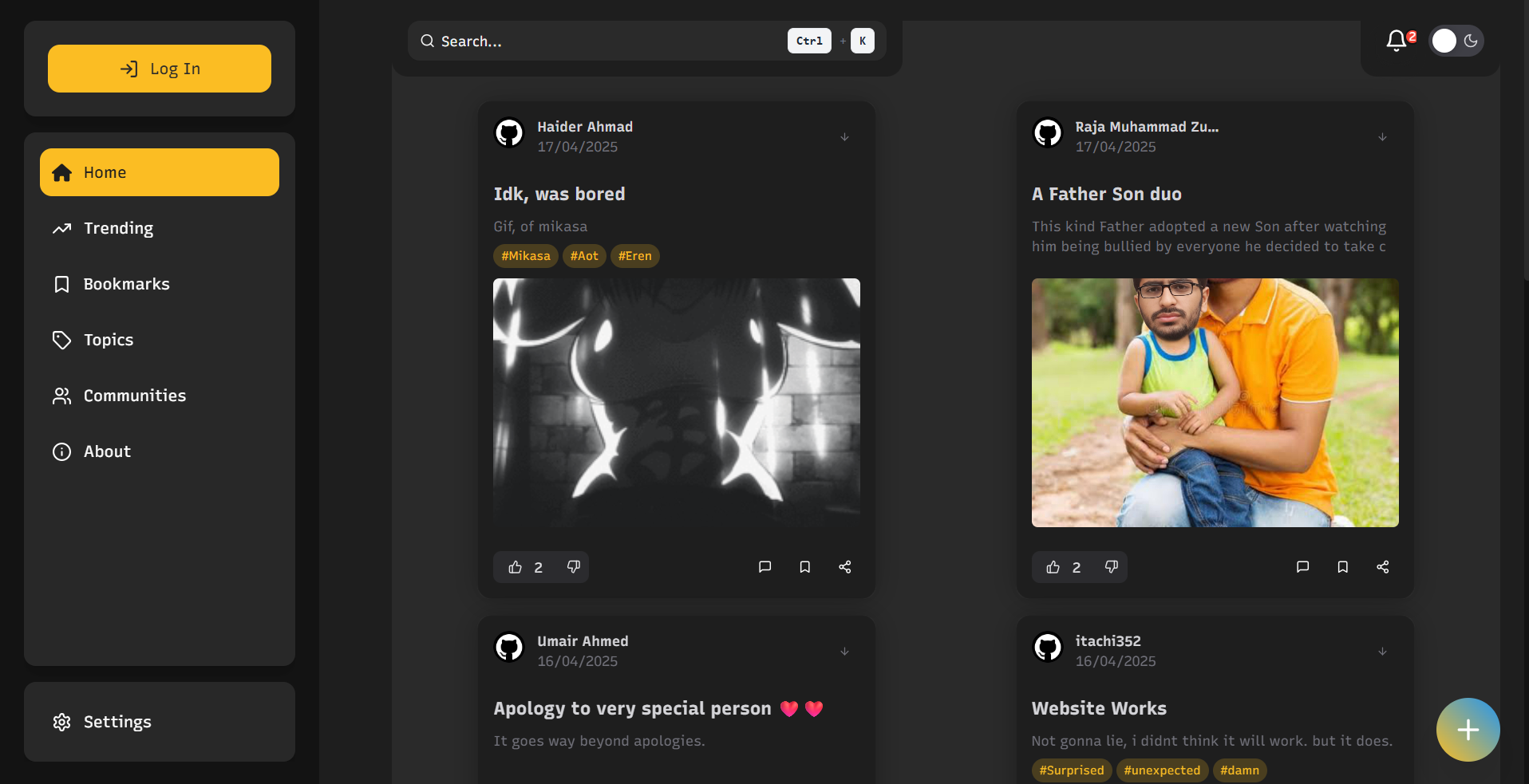Bookmark the 'A Father Son duo' post

1342,567
